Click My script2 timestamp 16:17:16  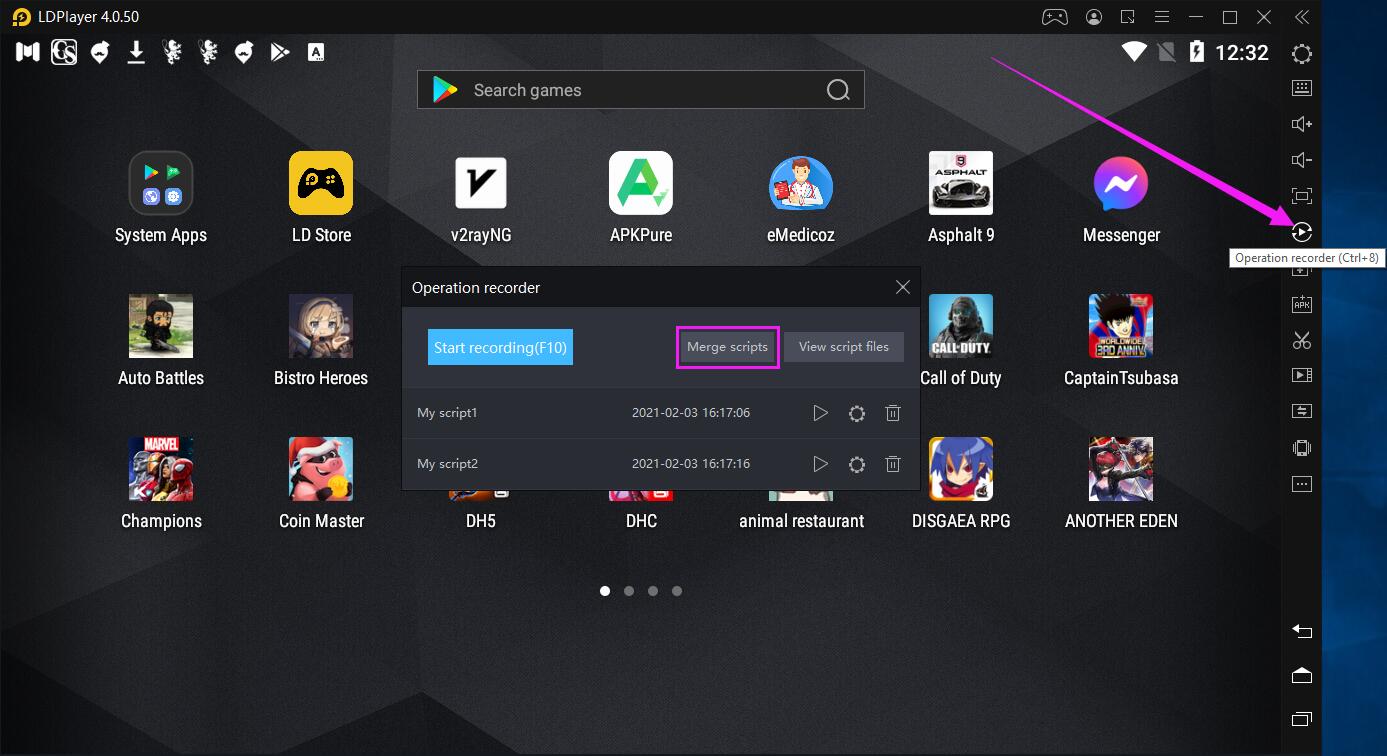pyautogui.click(x=691, y=464)
